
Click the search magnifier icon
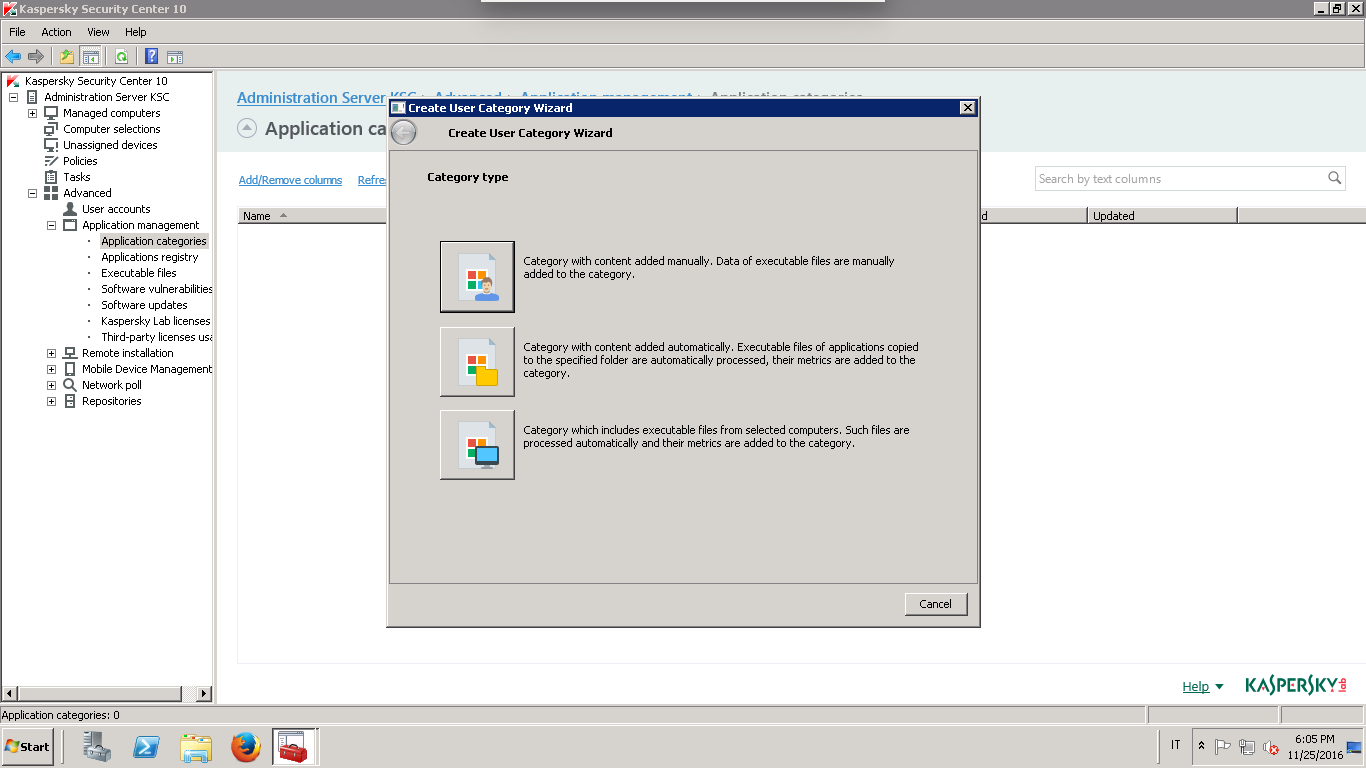pyautogui.click(x=1335, y=178)
